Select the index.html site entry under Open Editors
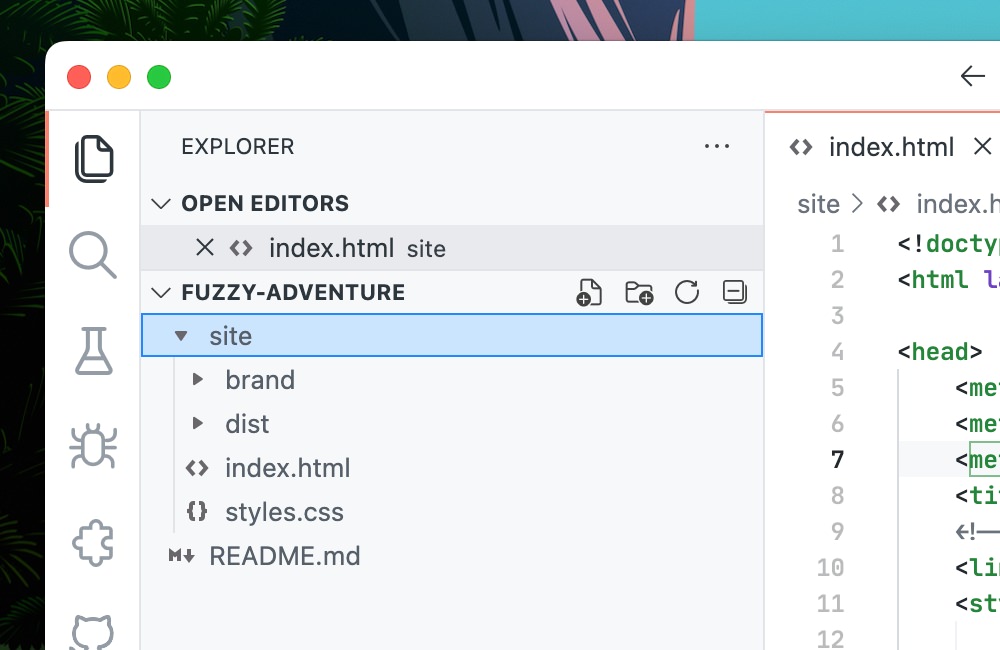 pyautogui.click(x=452, y=247)
